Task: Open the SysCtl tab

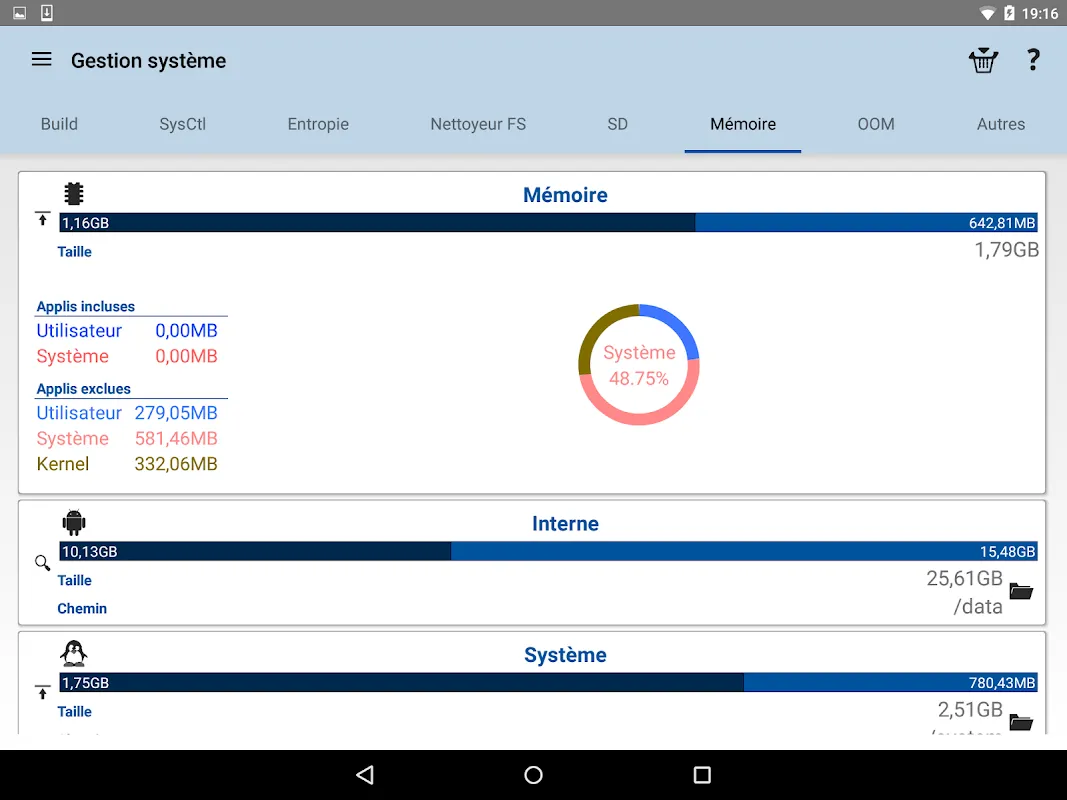Action: tap(182, 124)
